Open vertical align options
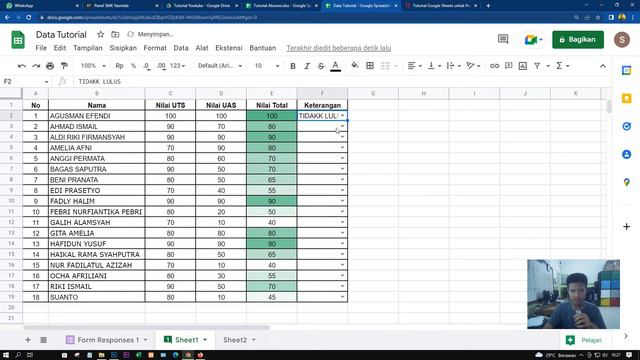This screenshot has width=640, height=360. 434,66
